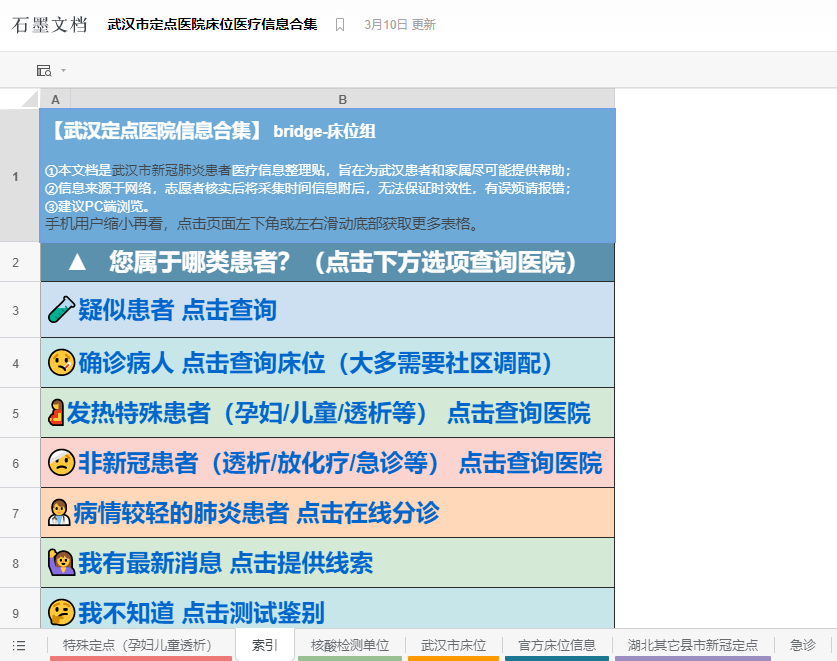Click the raised-hand emoji in row 8

click(60, 564)
